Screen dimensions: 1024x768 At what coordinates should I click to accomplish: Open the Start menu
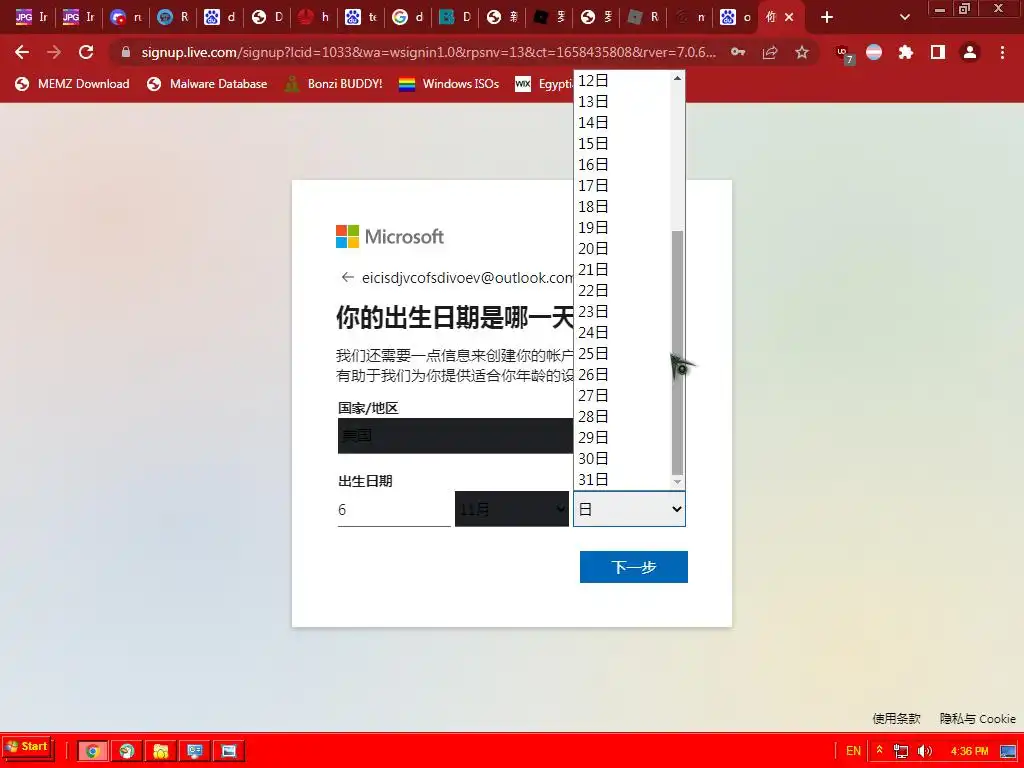point(27,747)
